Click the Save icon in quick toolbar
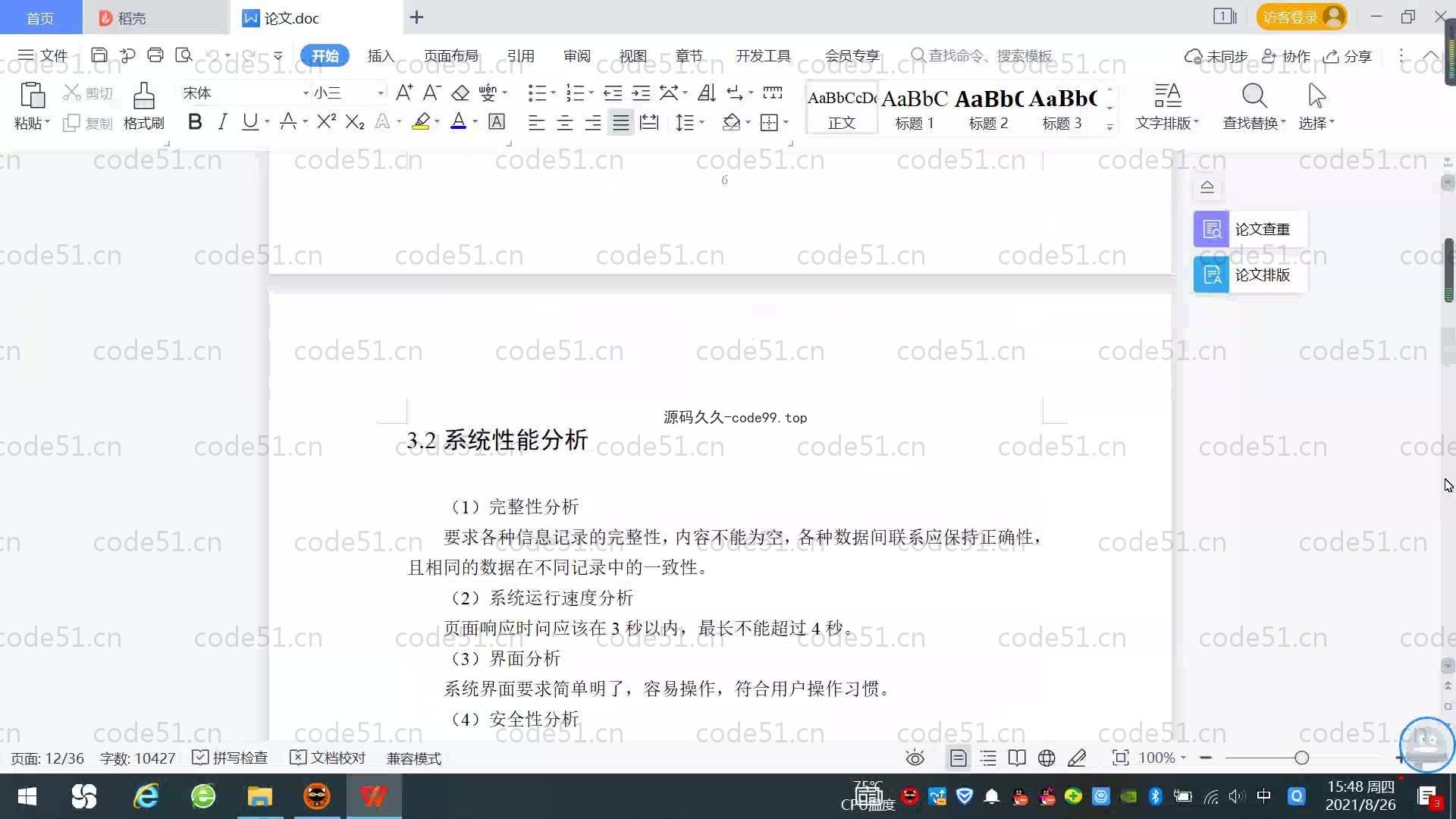The height and width of the screenshot is (819, 1456). point(99,55)
